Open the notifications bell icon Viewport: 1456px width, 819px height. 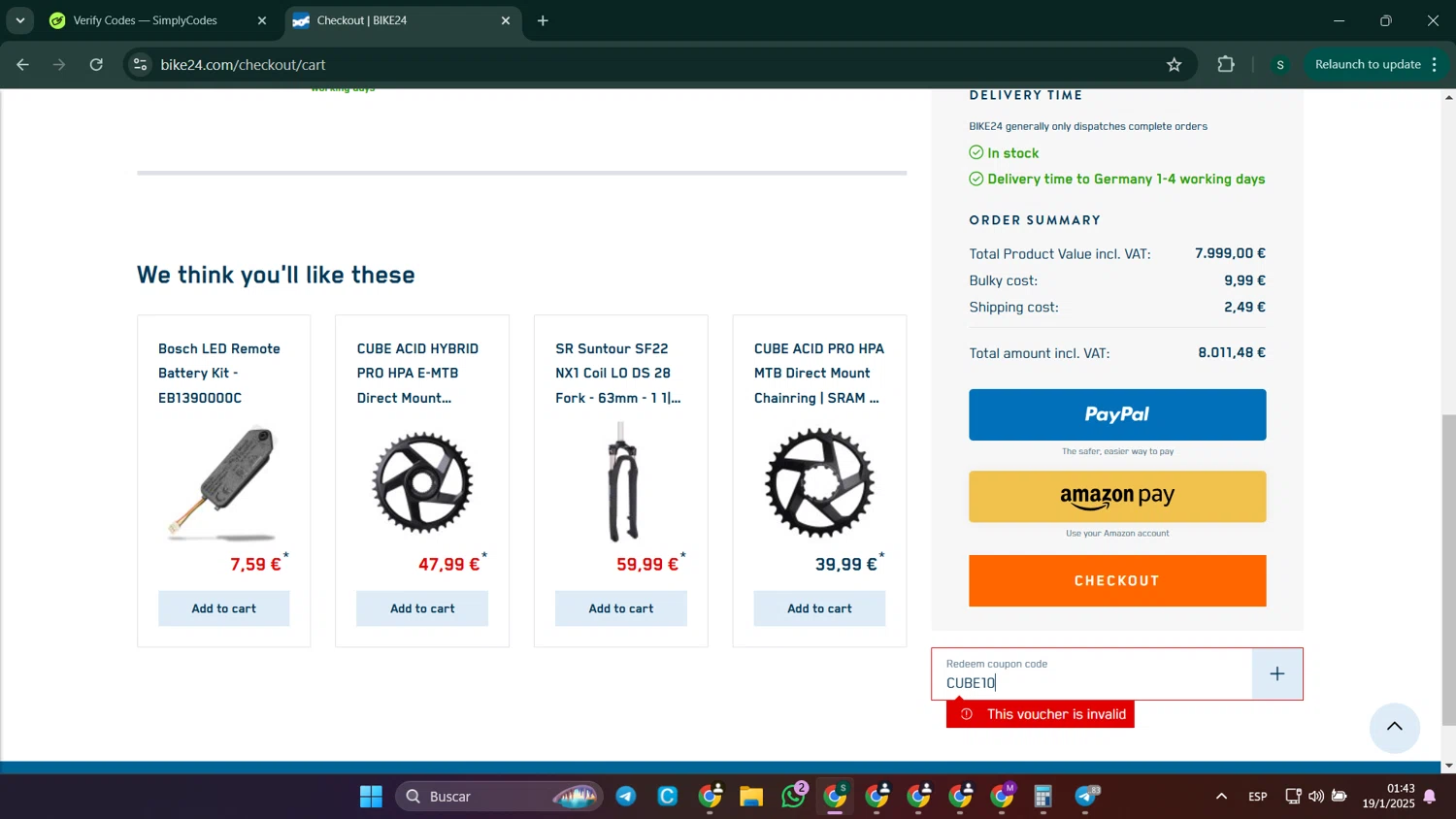(x=1430, y=797)
